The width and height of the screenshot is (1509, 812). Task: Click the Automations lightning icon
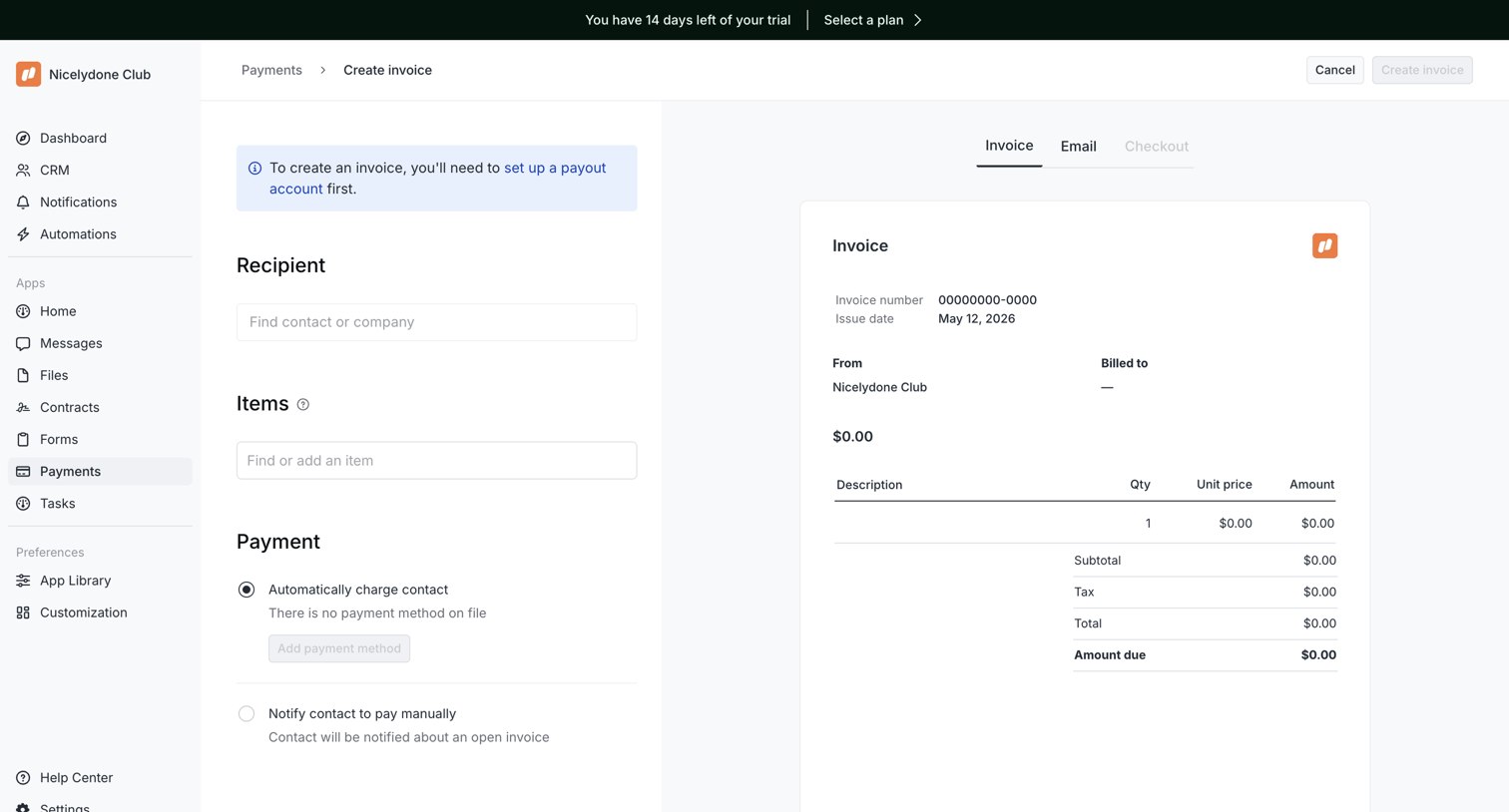click(x=23, y=233)
